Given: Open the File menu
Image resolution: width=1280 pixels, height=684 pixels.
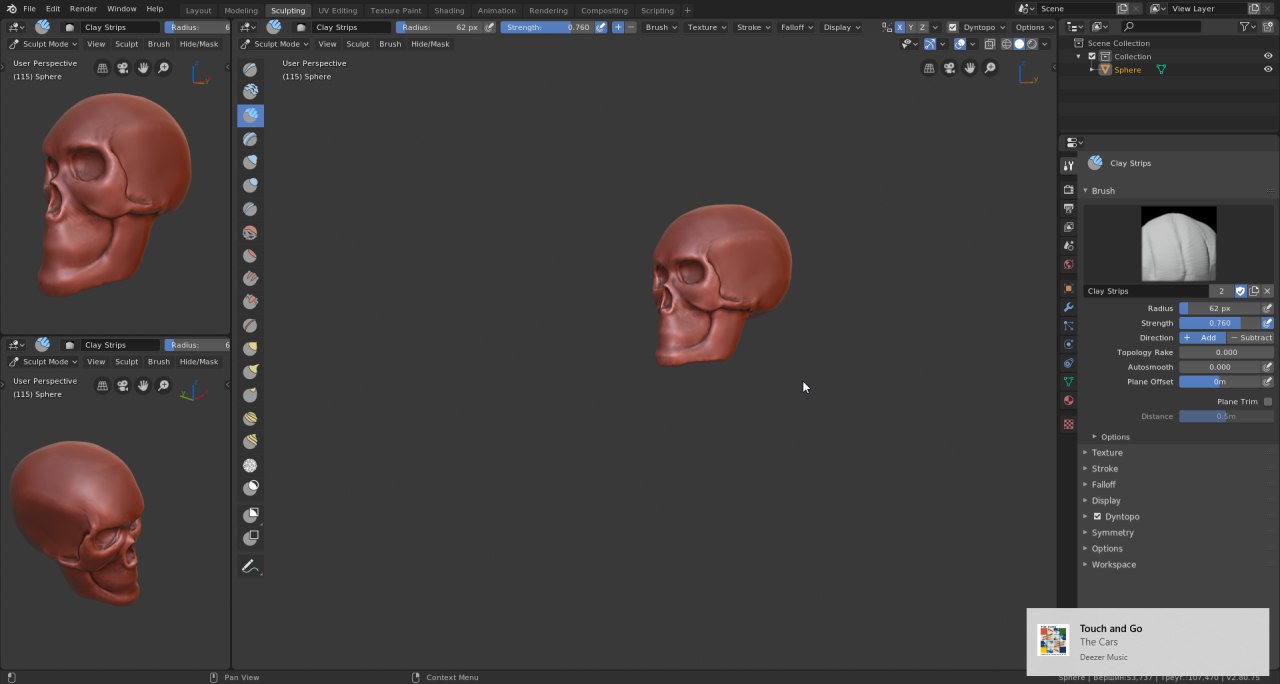Looking at the screenshot, I should coord(29,9).
